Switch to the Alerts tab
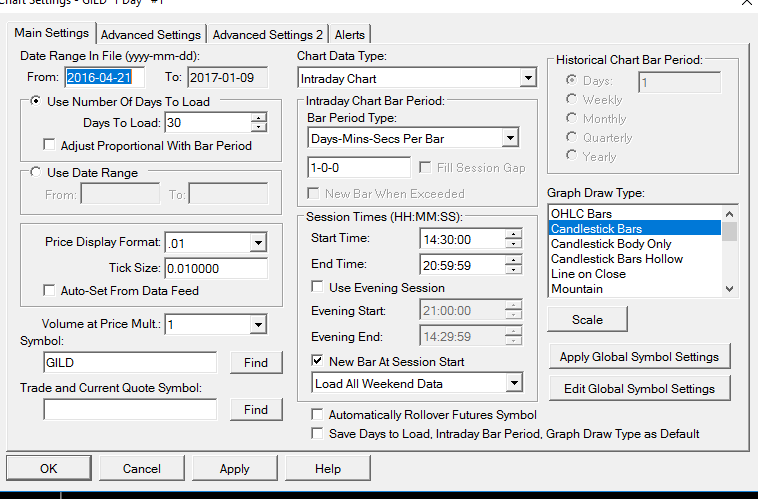This screenshot has width=758, height=499. (350, 35)
